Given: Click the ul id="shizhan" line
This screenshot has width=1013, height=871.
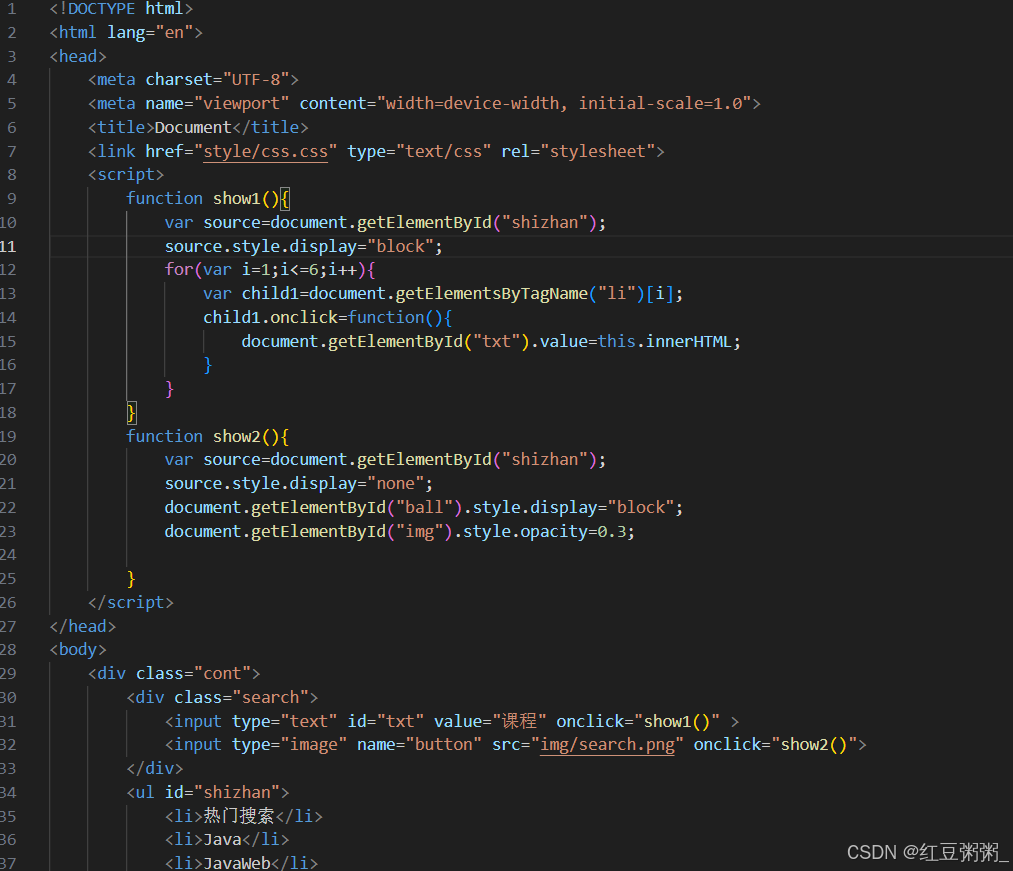Looking at the screenshot, I should (x=207, y=792).
